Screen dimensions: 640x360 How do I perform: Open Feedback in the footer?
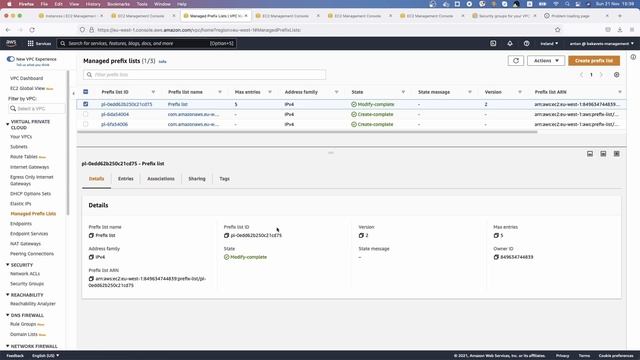15,356
